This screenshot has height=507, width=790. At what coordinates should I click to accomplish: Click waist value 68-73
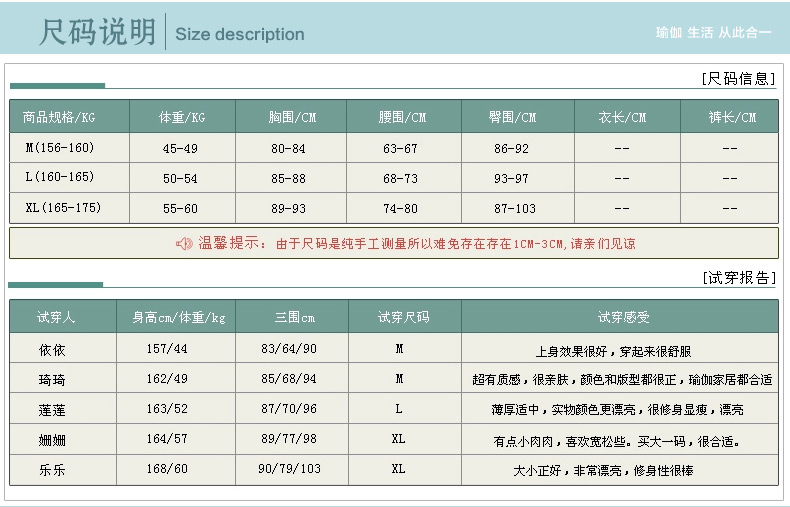(400, 178)
